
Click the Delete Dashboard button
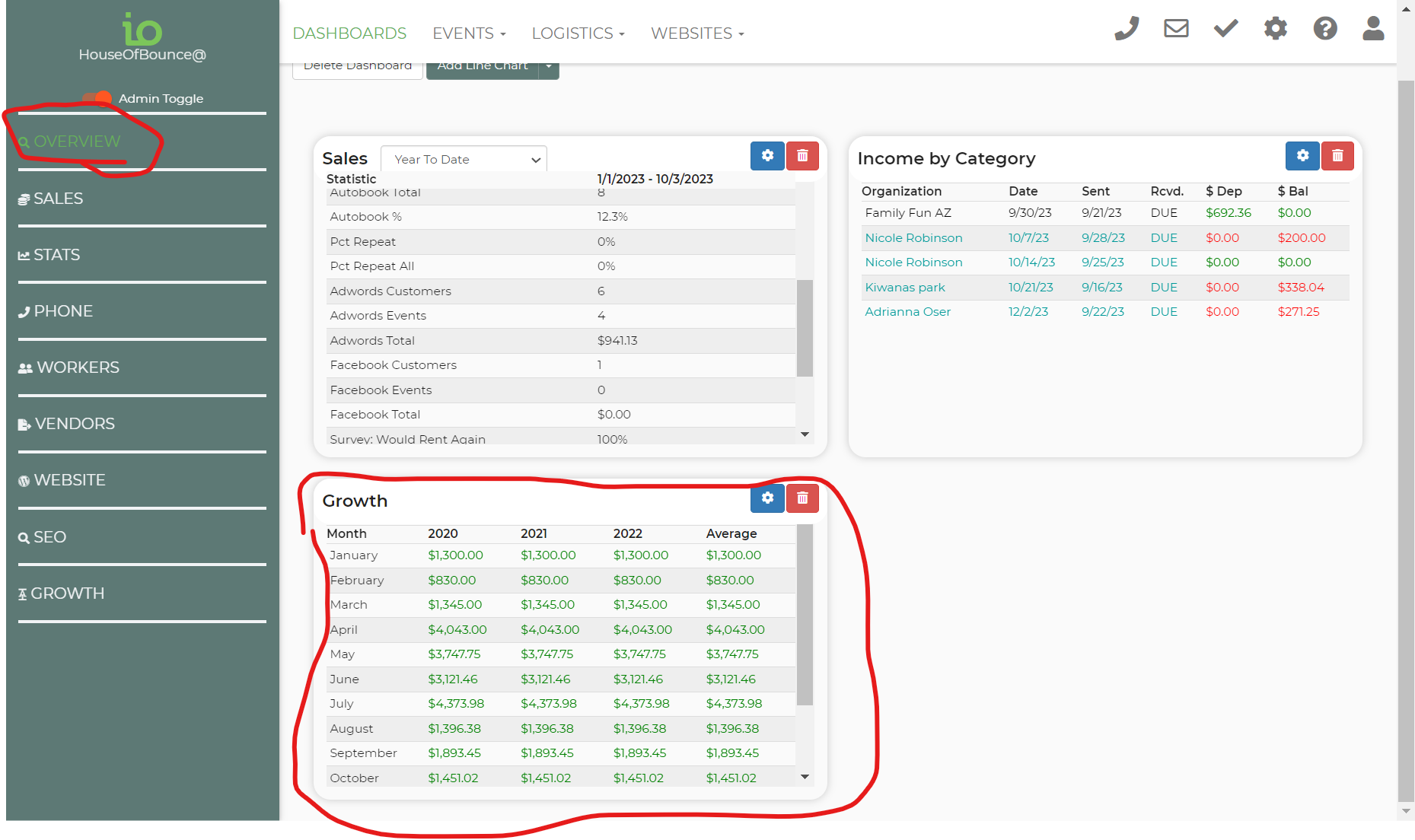[358, 68]
